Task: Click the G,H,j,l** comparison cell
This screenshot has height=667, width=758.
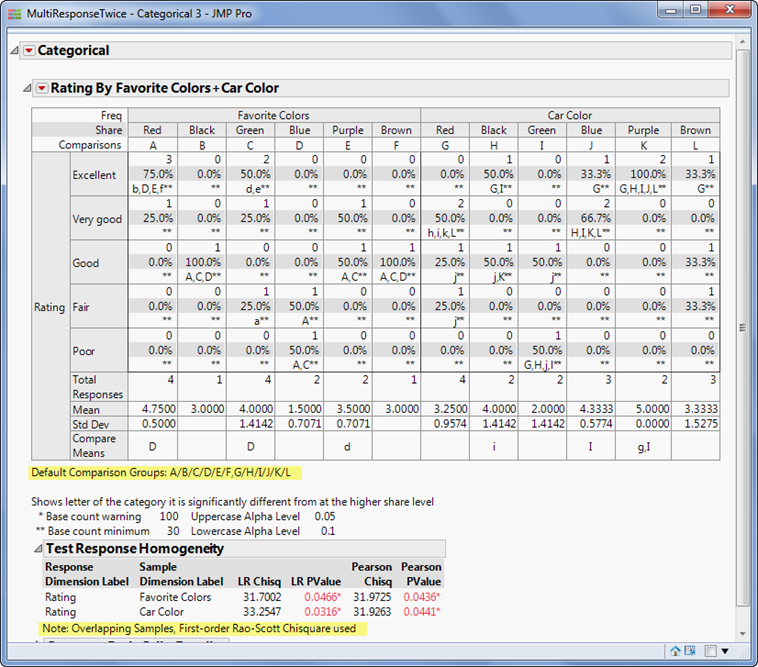Action: click(542, 364)
